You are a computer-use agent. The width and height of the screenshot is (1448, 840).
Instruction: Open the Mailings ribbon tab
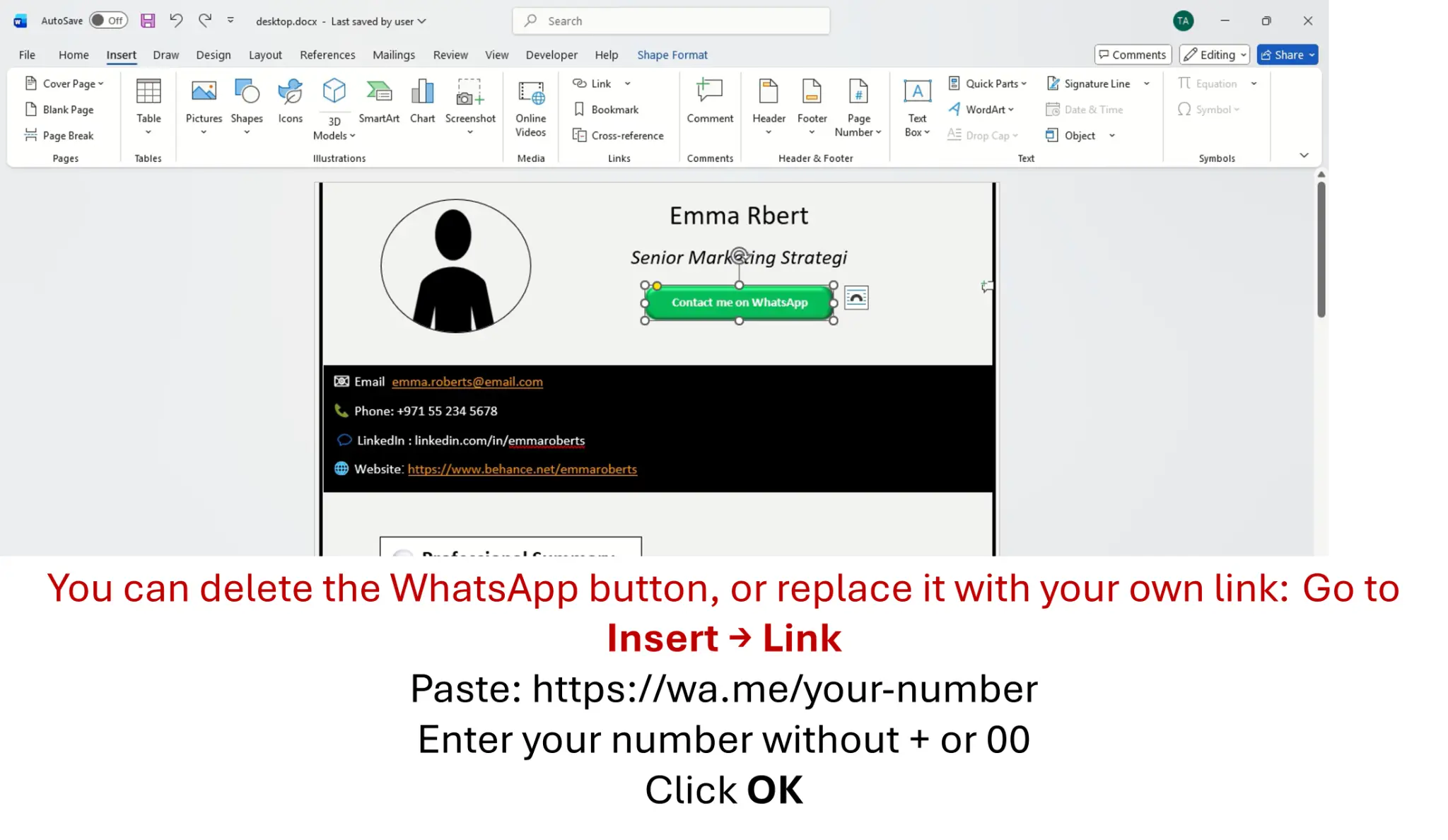pos(394,54)
